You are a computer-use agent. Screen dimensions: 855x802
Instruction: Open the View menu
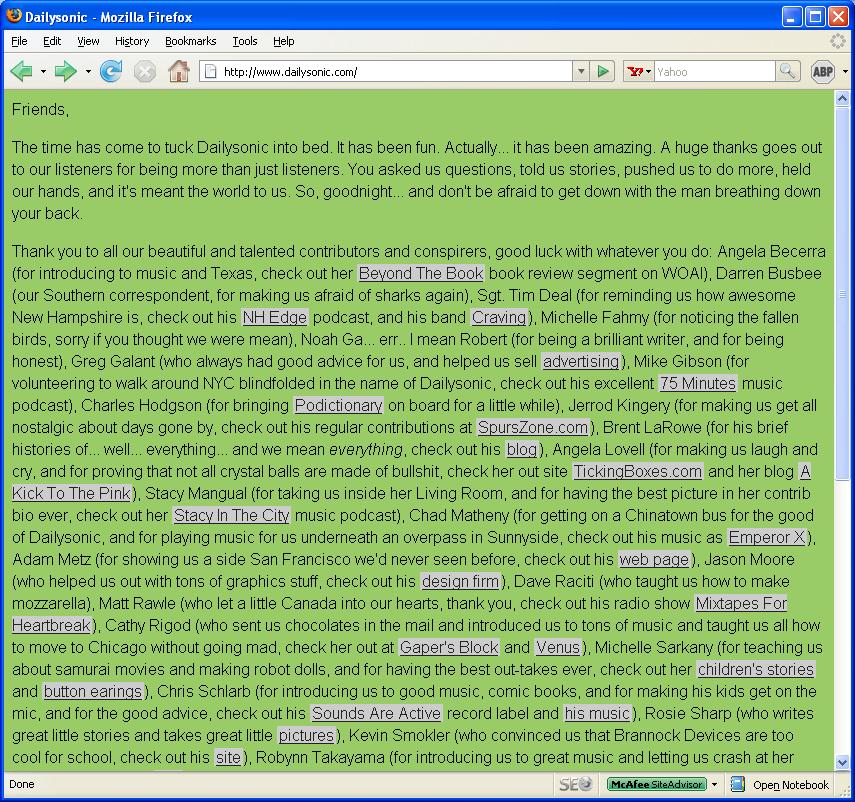(88, 41)
